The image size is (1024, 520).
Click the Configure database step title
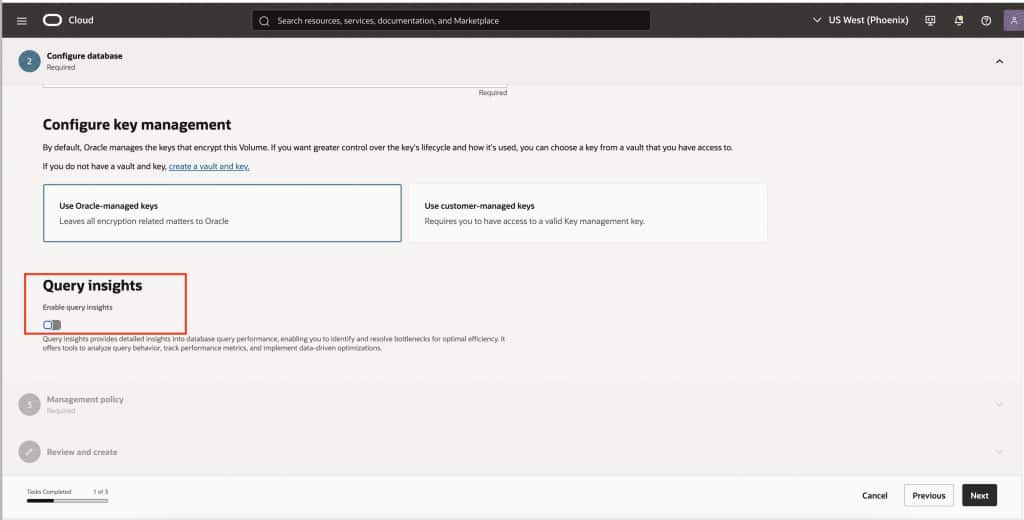[84, 56]
